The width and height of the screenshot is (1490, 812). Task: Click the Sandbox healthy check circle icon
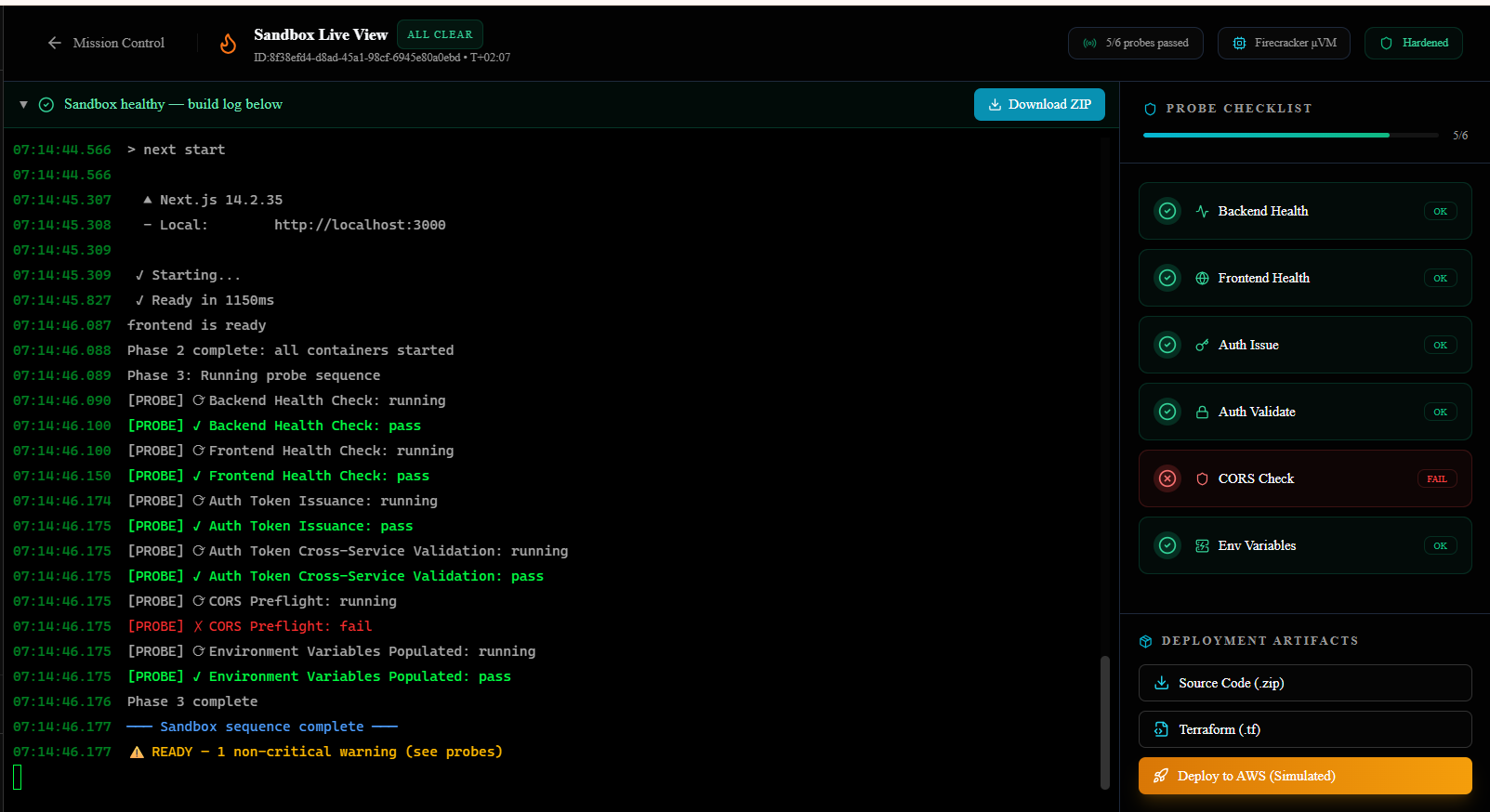pyautogui.click(x=46, y=104)
